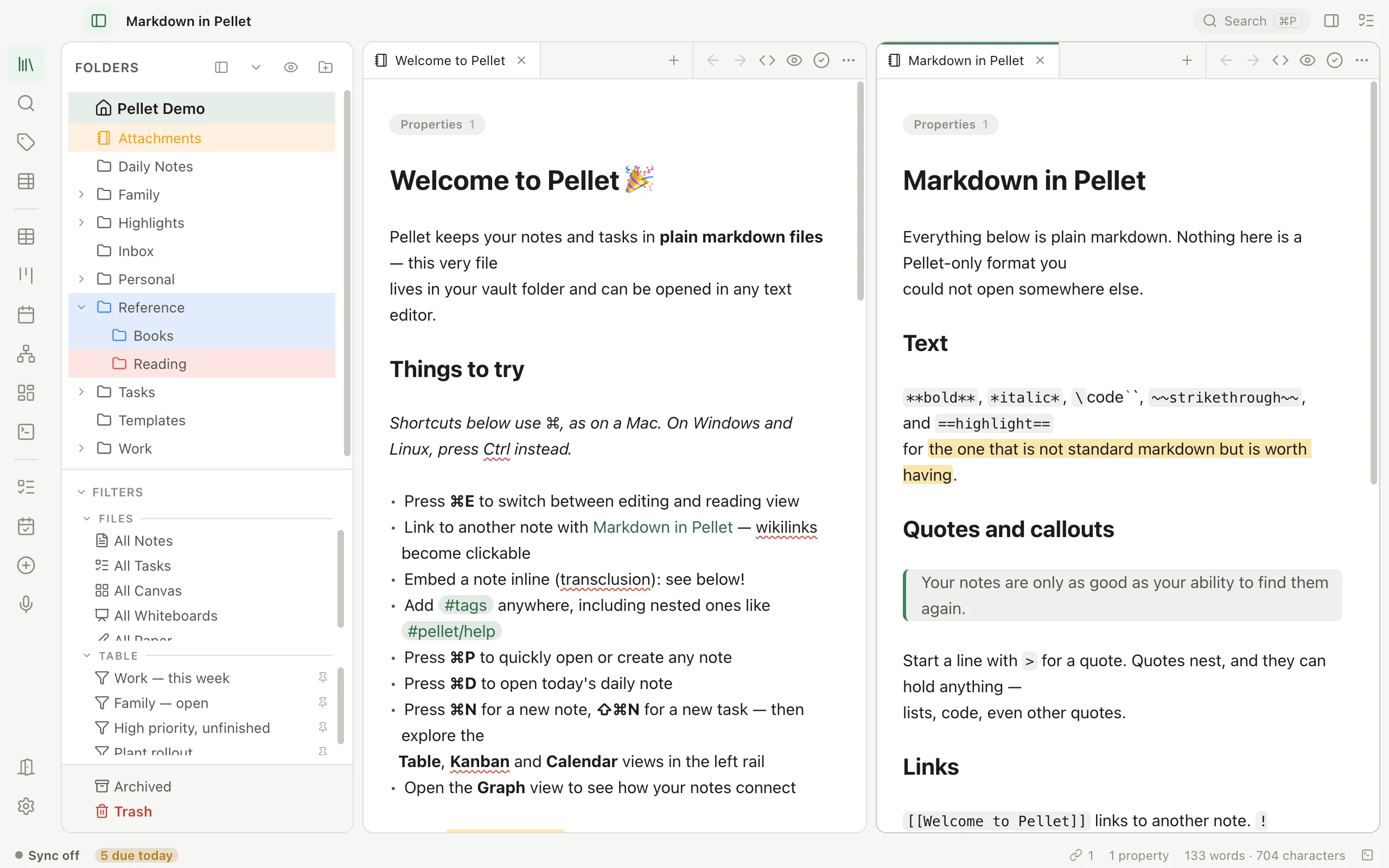The height and width of the screenshot is (868, 1389).
Task: Click the new folder icon in Folders header
Action: click(326, 67)
